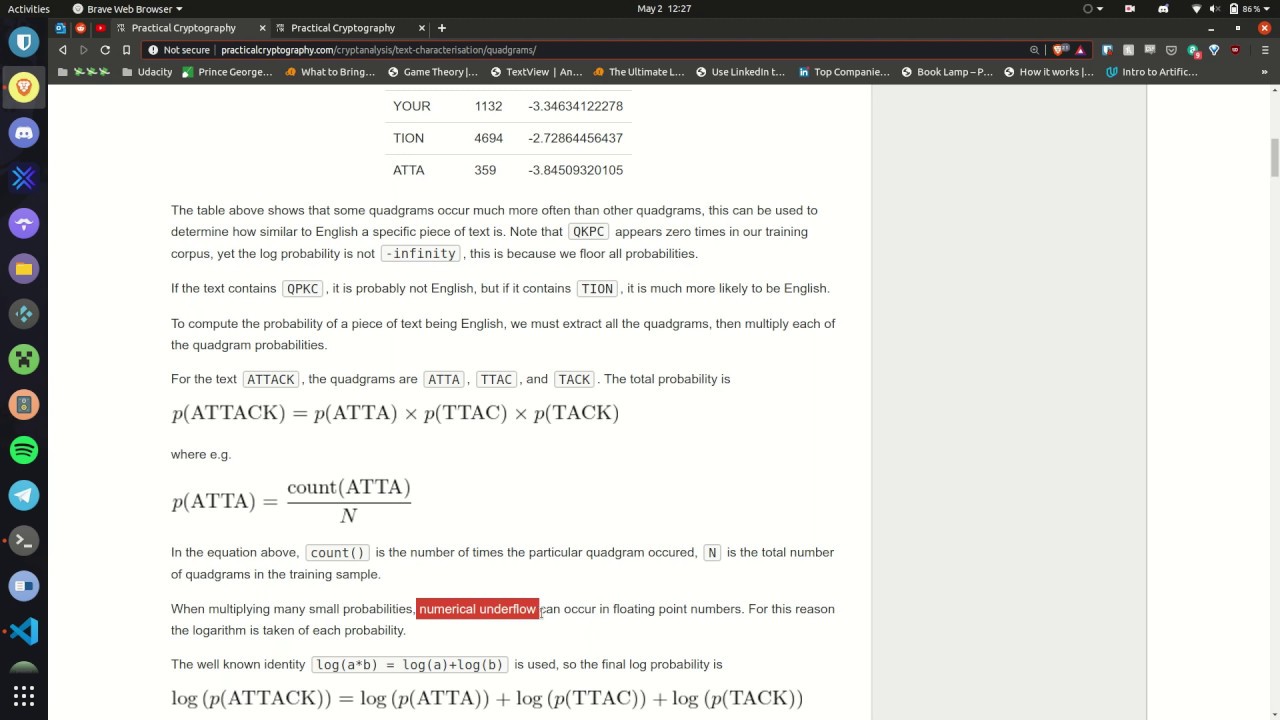Screen dimensions: 1280x720
Task: Close the first Practical Cryptography tab
Action: (x=262, y=28)
